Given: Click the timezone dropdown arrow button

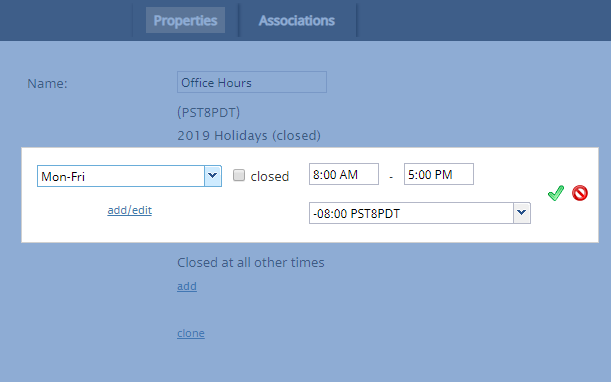Looking at the screenshot, I should 522,213.
